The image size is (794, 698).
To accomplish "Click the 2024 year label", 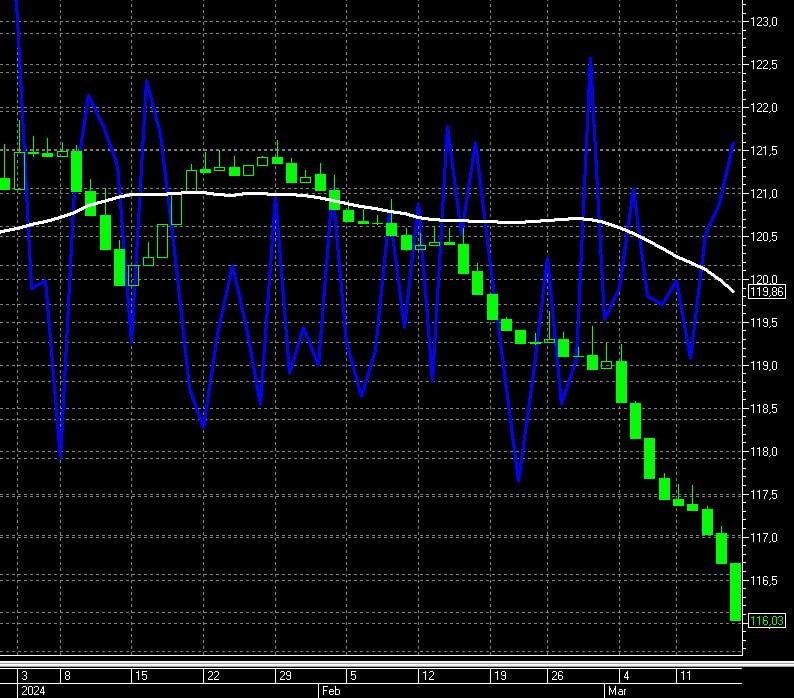I will [33, 691].
